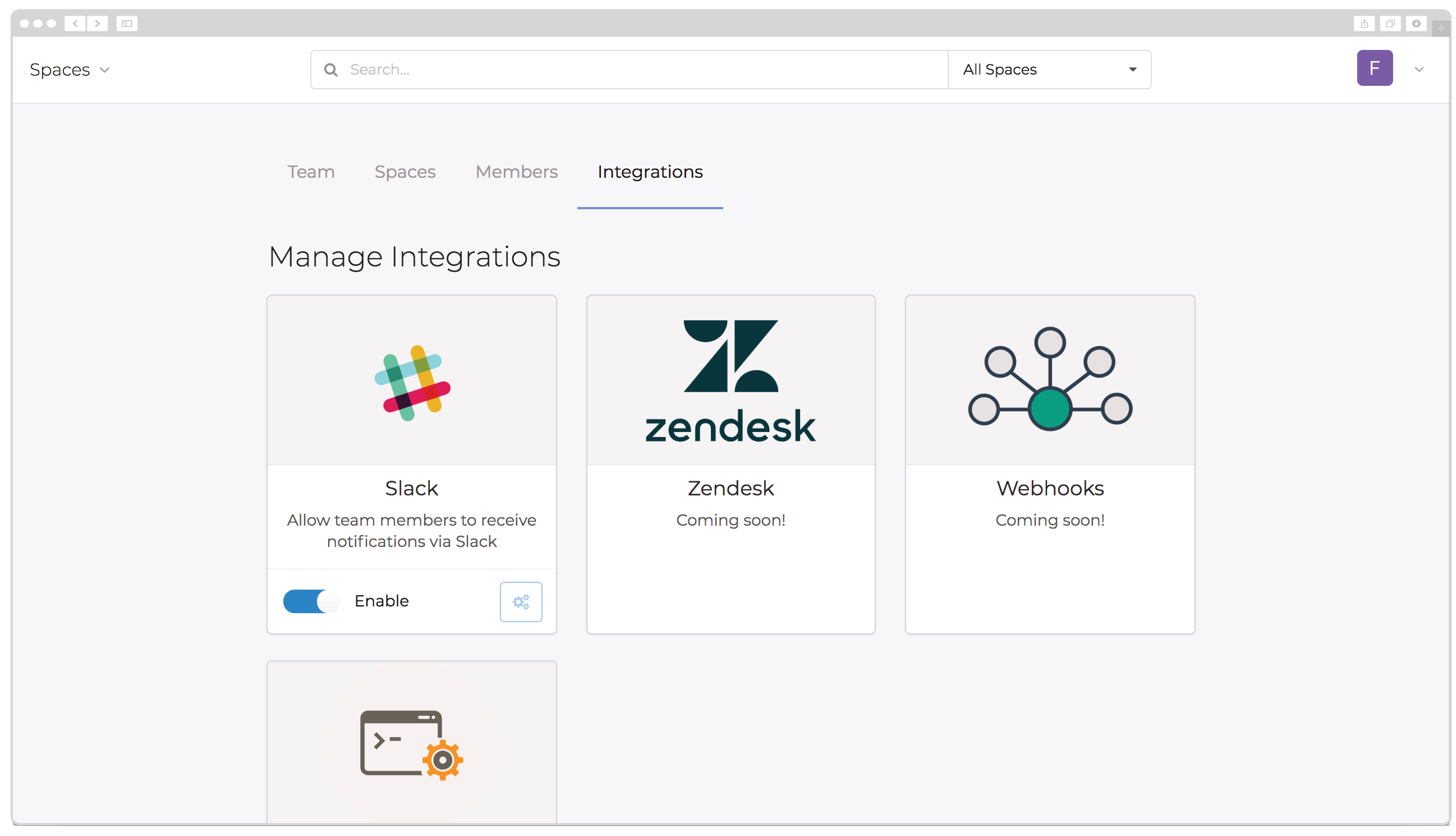The height and width of the screenshot is (836, 1456).
Task: Switch to the Members tab
Action: coord(516,172)
